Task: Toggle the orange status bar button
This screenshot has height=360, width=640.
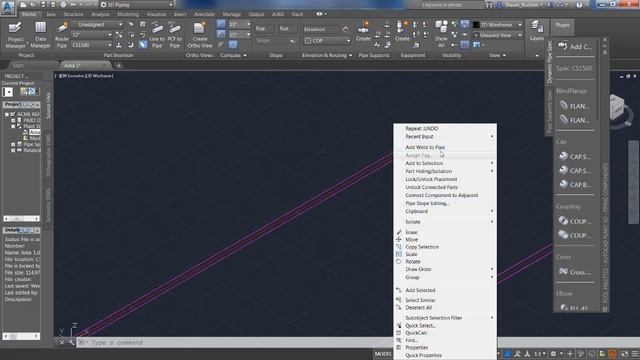Action: (x=612, y=353)
